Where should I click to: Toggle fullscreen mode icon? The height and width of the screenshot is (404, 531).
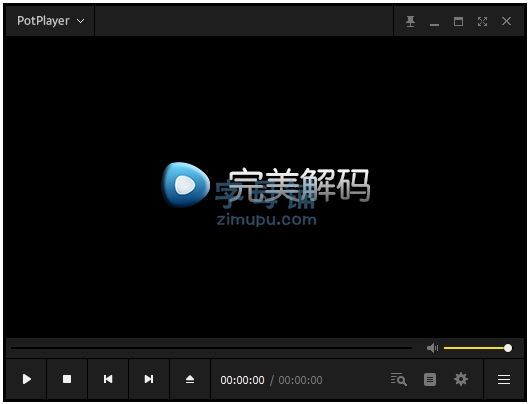click(482, 21)
